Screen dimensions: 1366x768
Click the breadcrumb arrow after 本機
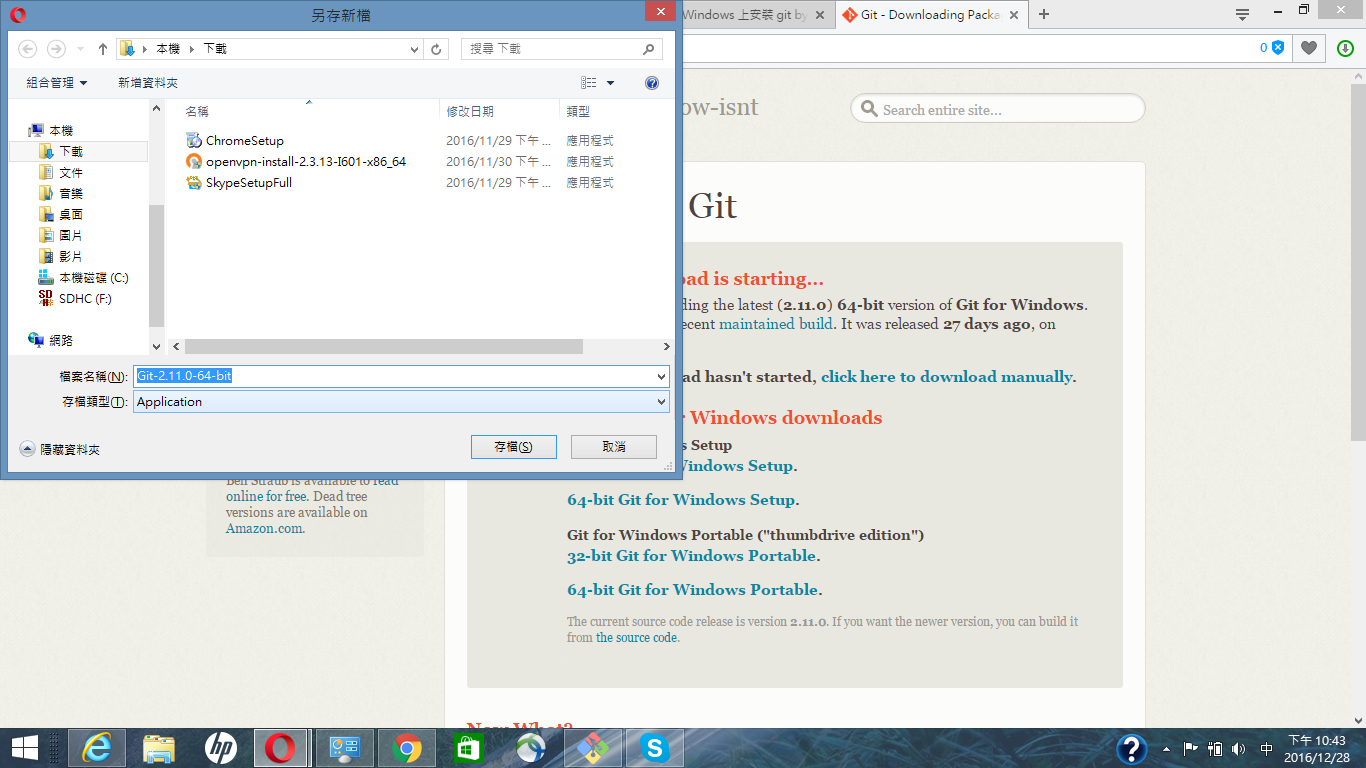191,48
